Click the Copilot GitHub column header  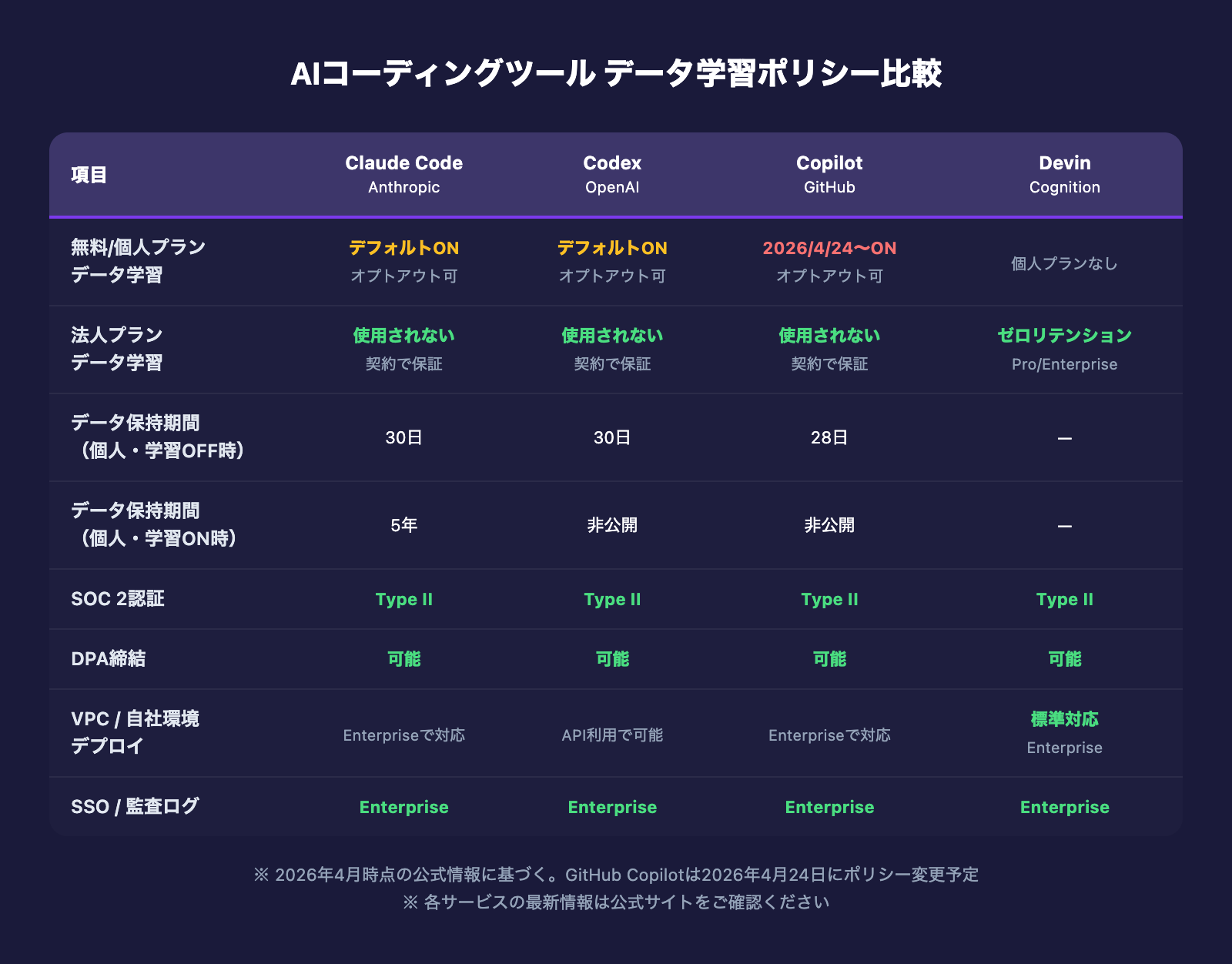click(x=829, y=174)
